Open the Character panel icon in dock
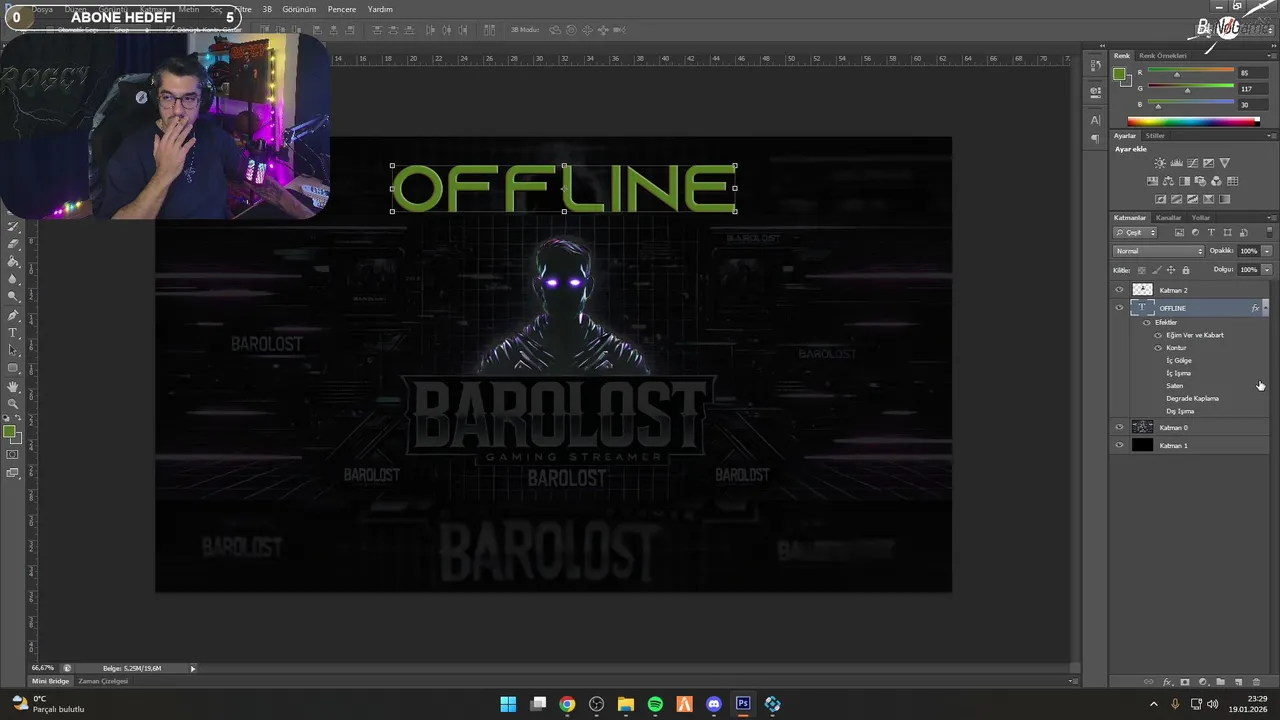The image size is (1280, 720). [x=1096, y=120]
